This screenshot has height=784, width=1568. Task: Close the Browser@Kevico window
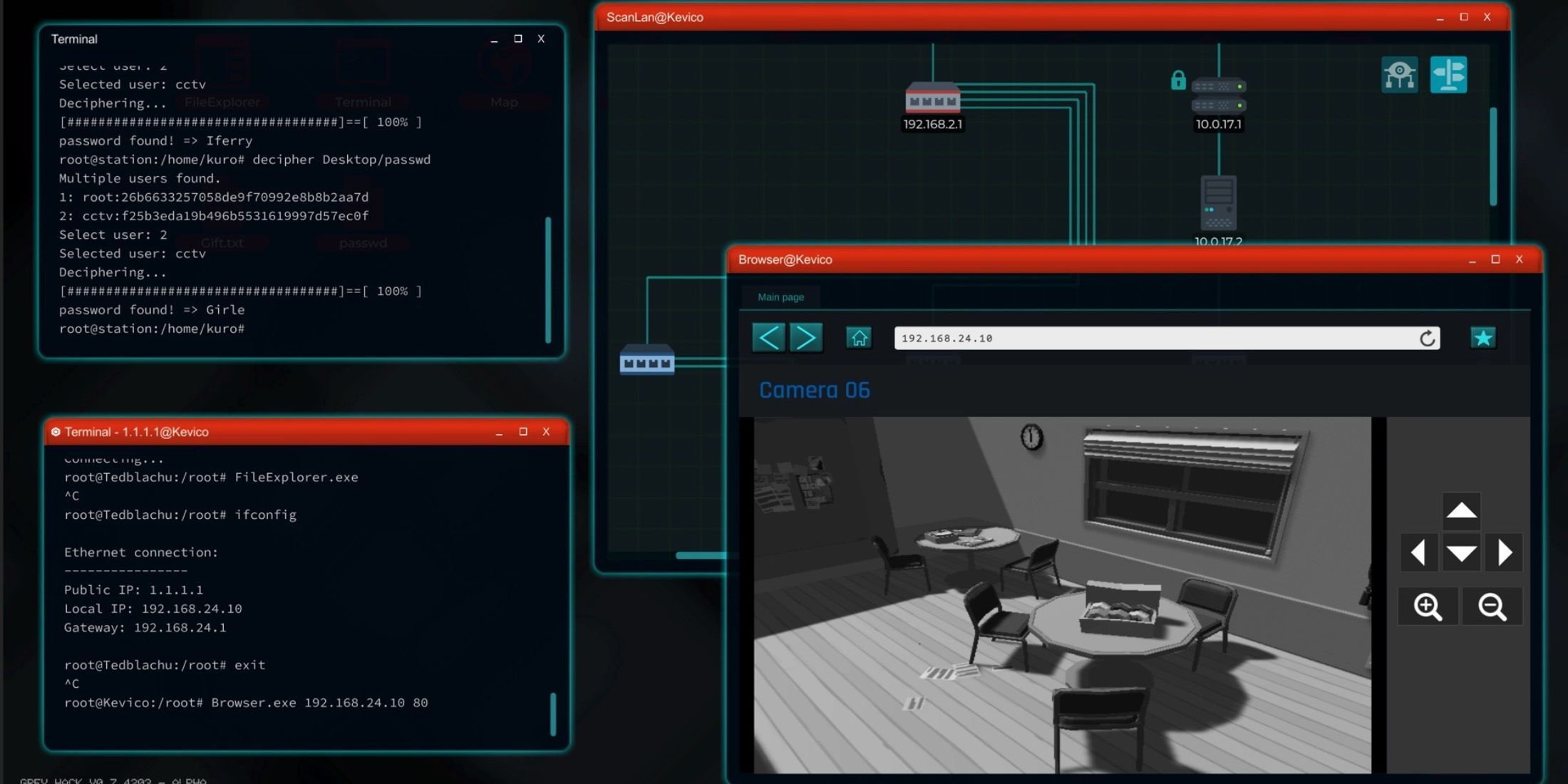tap(1520, 259)
